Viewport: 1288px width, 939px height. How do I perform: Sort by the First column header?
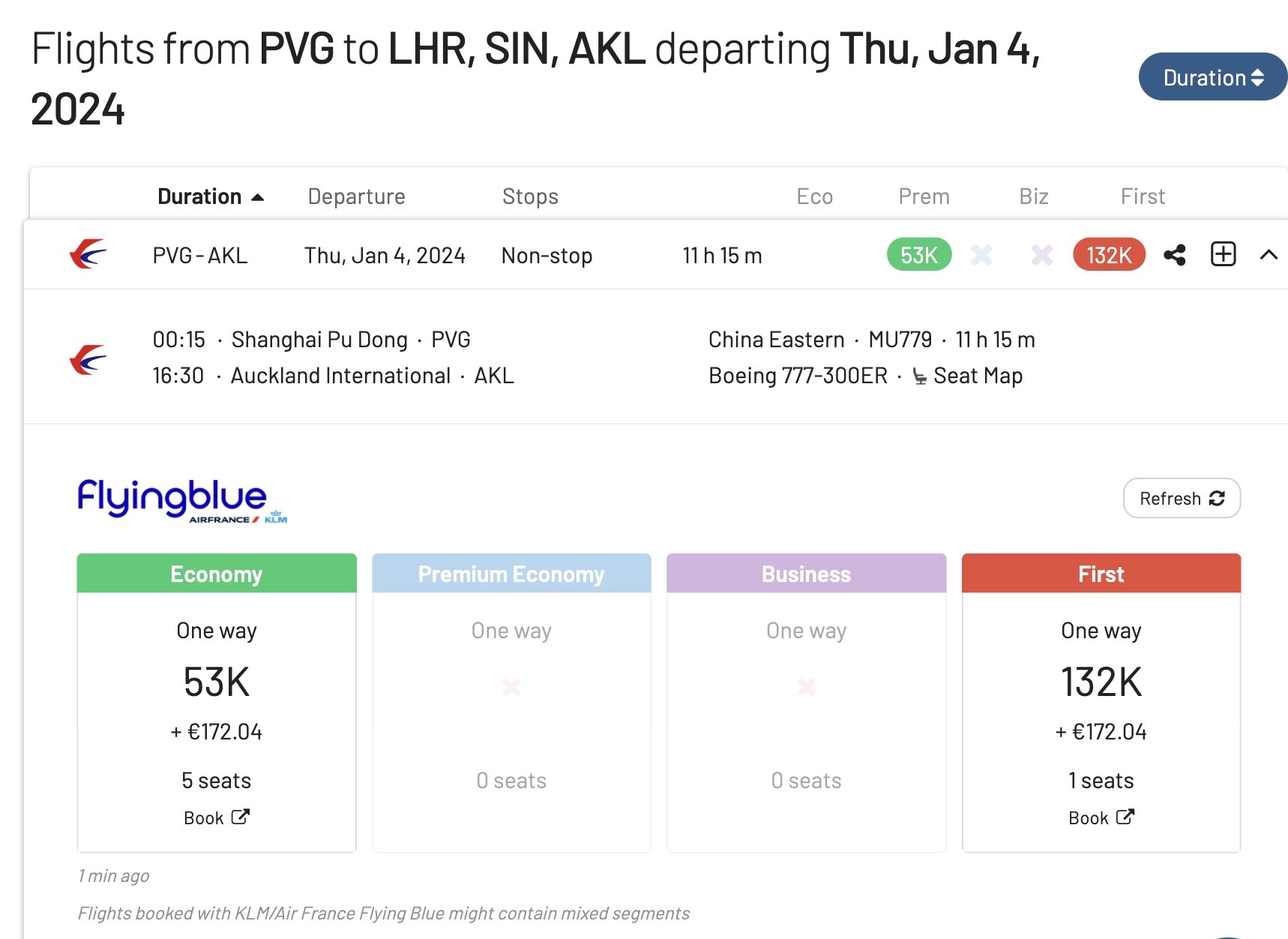pyautogui.click(x=1143, y=196)
